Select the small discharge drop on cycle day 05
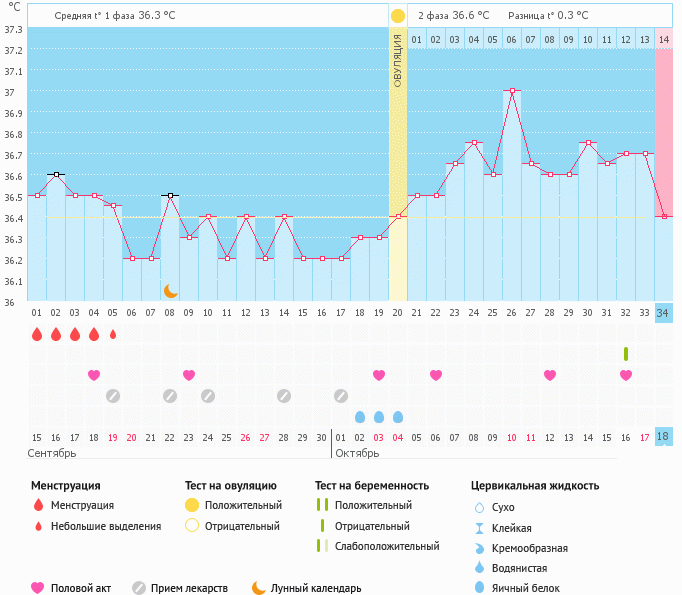Screen dimensions: 682x595 click(x=113, y=334)
